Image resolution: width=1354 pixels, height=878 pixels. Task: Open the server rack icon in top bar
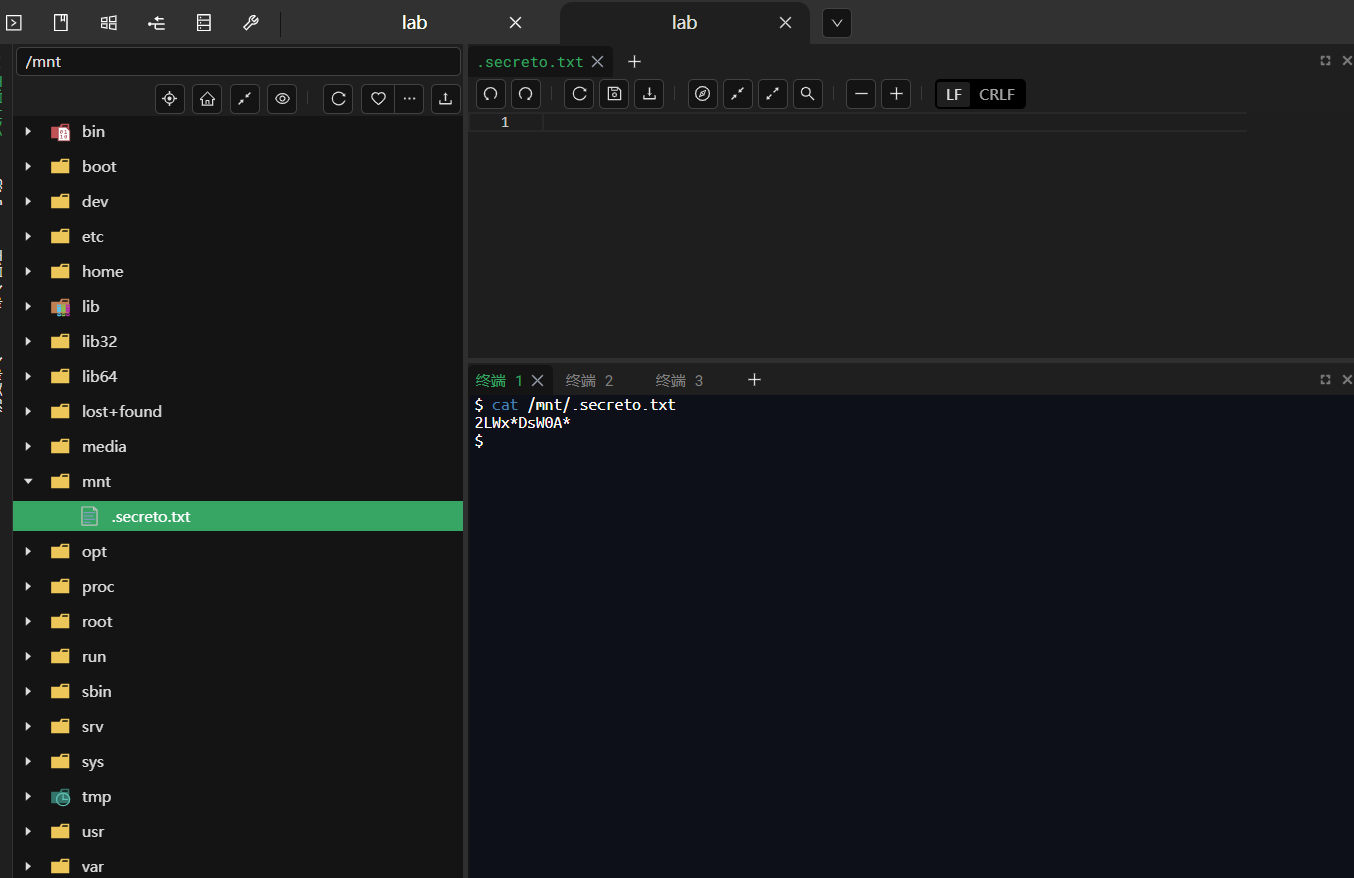click(x=204, y=22)
